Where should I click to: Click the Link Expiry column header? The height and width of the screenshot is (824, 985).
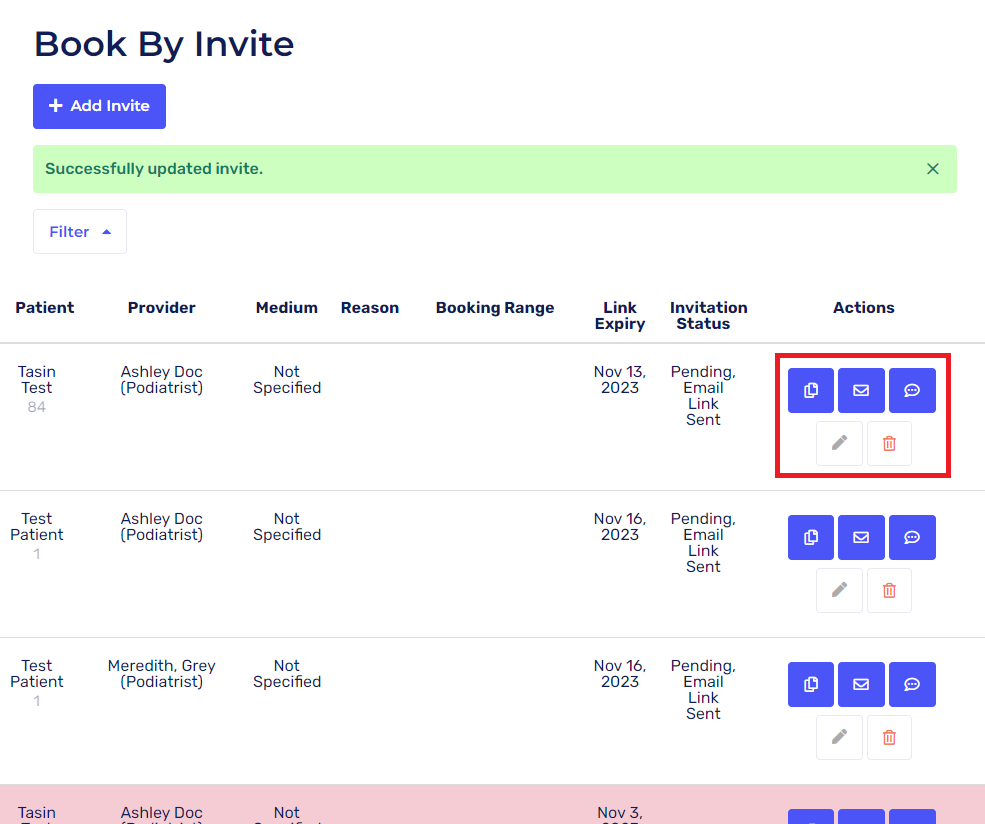click(620, 315)
